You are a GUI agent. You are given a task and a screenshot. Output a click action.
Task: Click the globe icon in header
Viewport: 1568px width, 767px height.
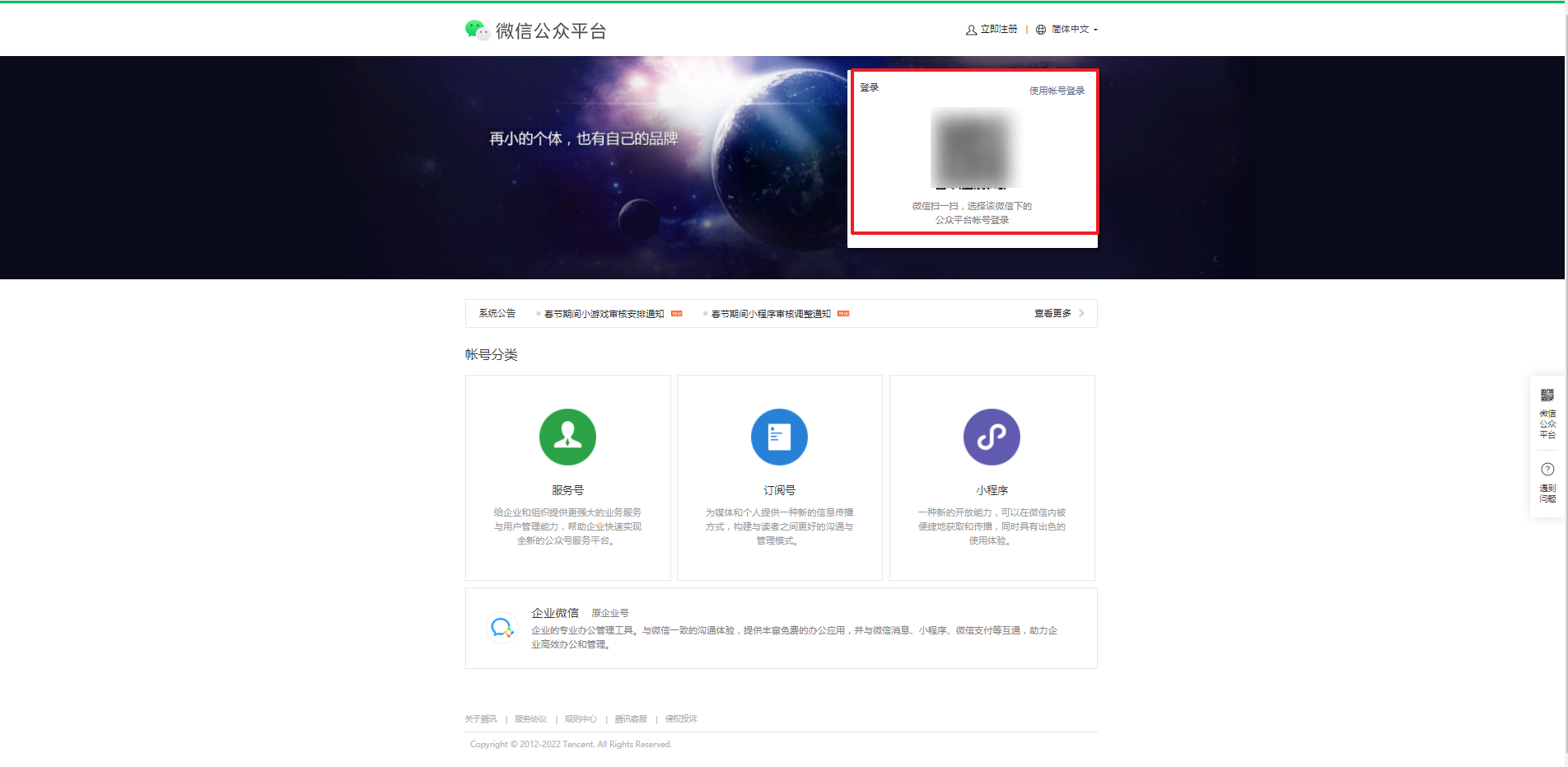[1041, 30]
